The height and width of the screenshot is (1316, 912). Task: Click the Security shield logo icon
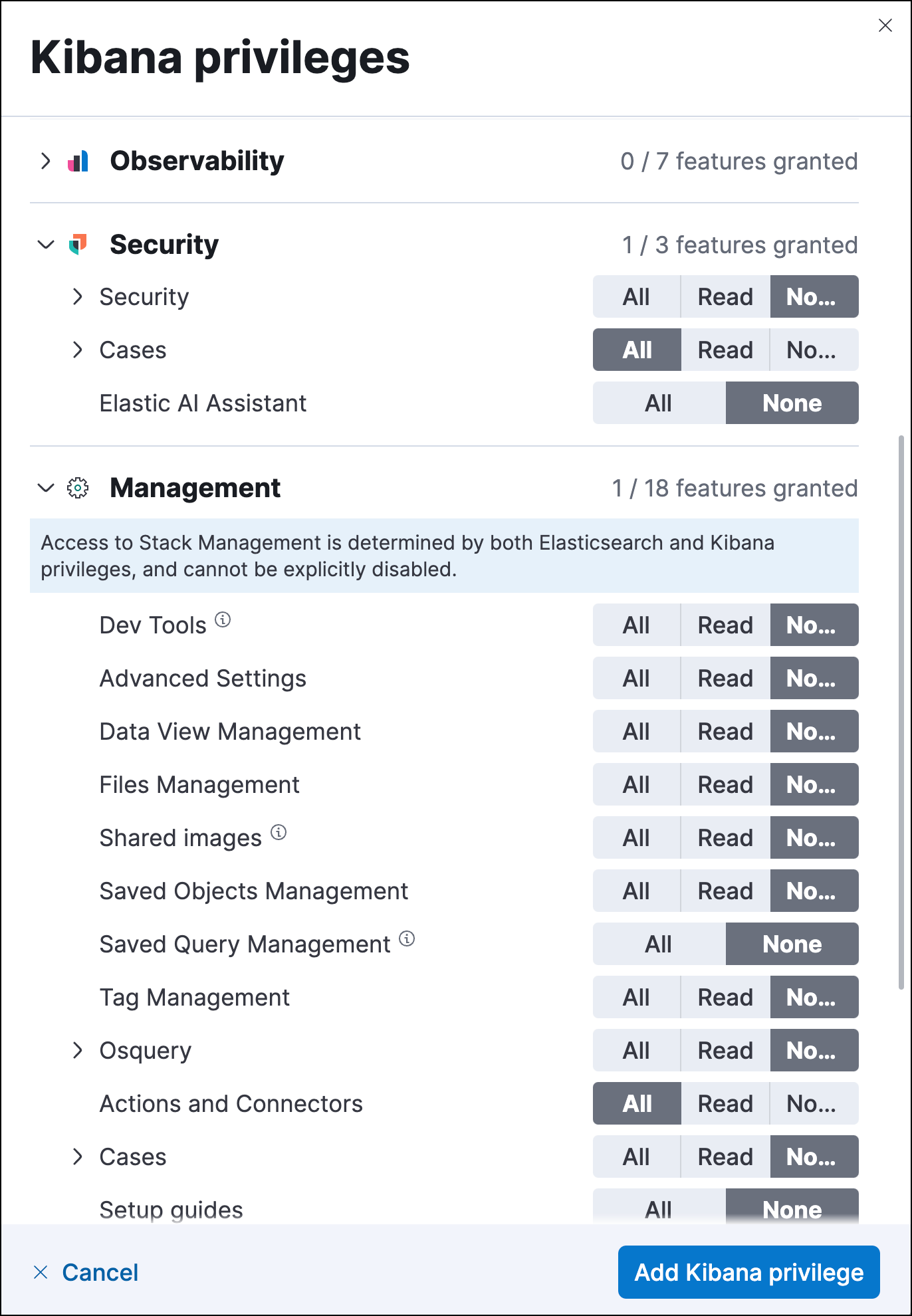[78, 245]
